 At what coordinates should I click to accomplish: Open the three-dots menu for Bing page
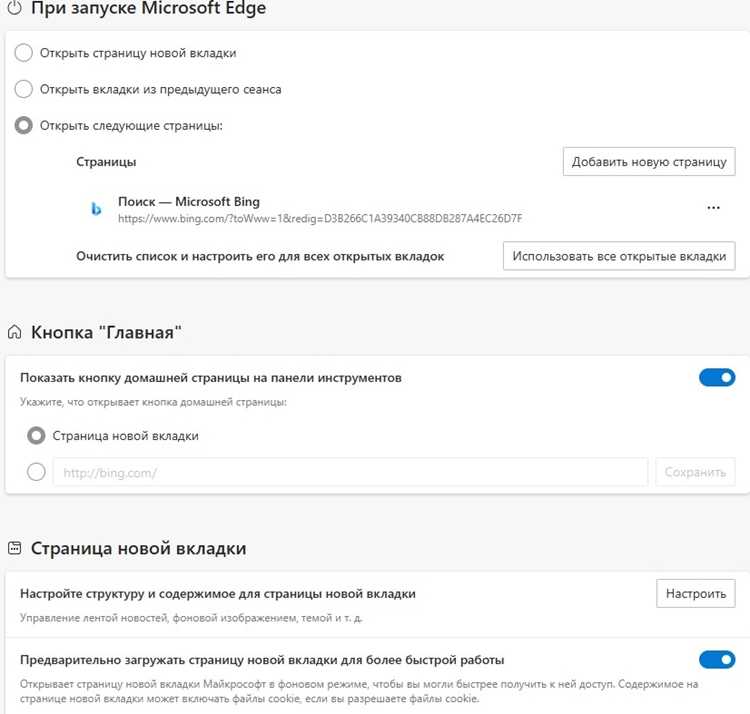coord(713,208)
